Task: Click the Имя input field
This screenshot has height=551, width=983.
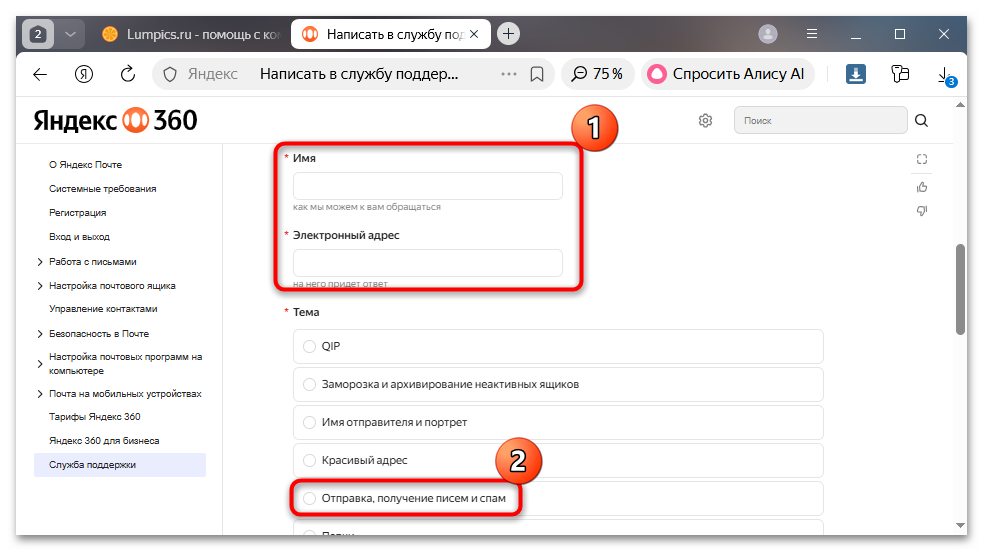Action: tap(428, 186)
